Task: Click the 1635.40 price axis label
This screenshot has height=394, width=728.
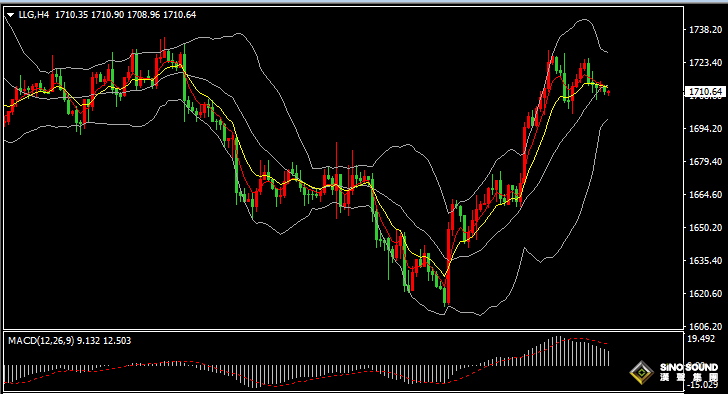Action: [705, 260]
